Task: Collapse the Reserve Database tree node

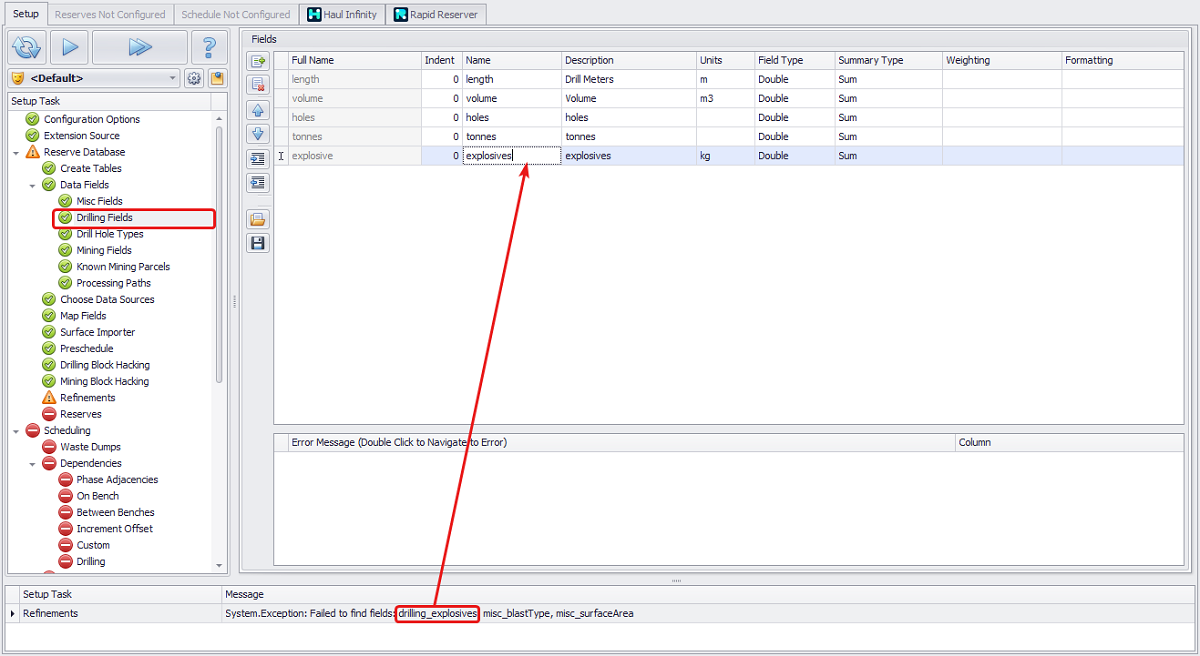Action: point(16,152)
